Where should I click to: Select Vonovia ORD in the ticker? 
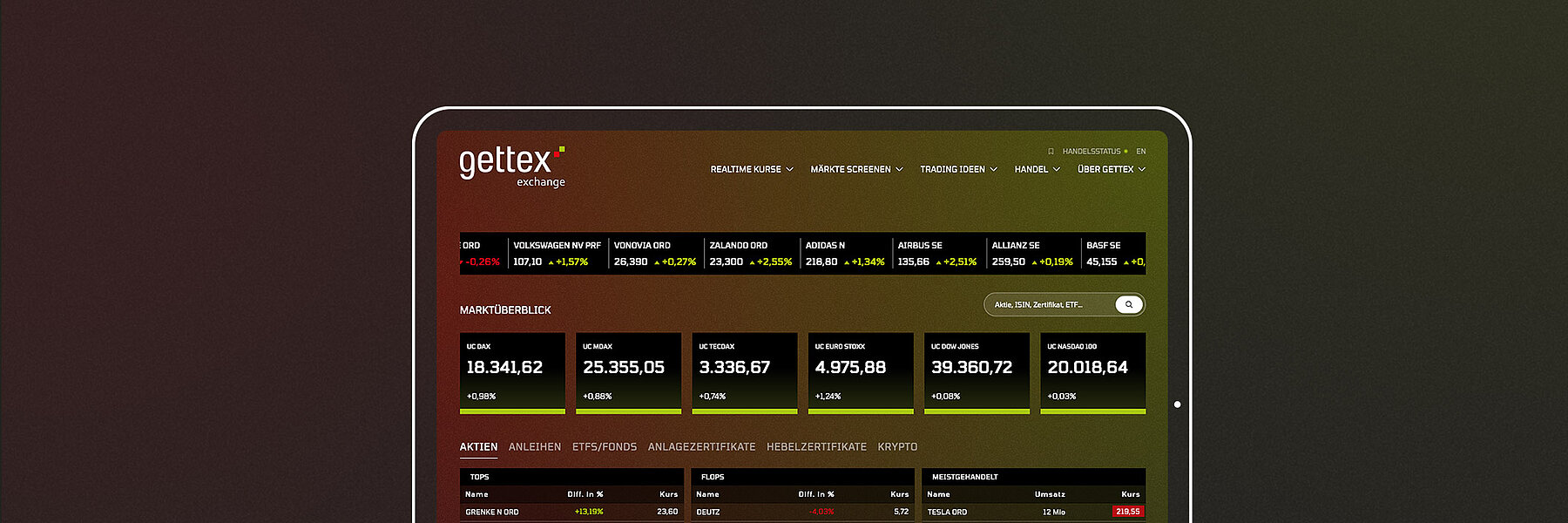[x=655, y=254]
